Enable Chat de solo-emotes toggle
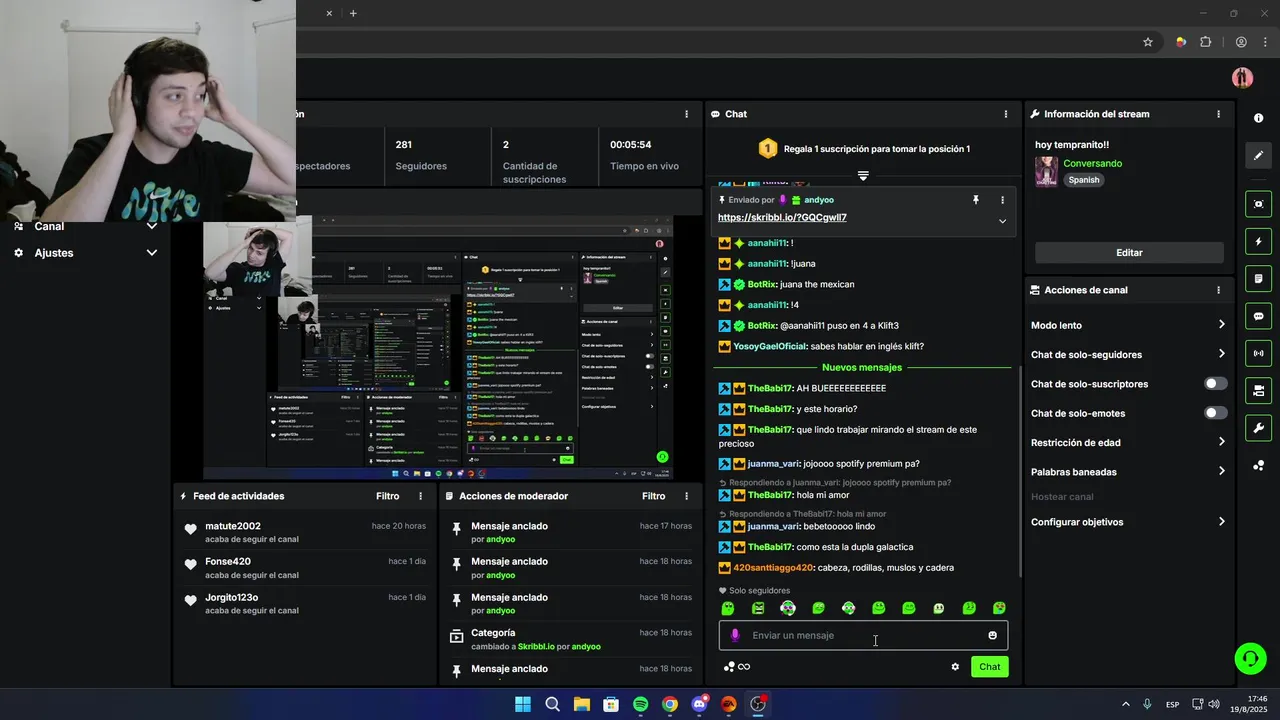The width and height of the screenshot is (1280, 720). pos(1215,413)
